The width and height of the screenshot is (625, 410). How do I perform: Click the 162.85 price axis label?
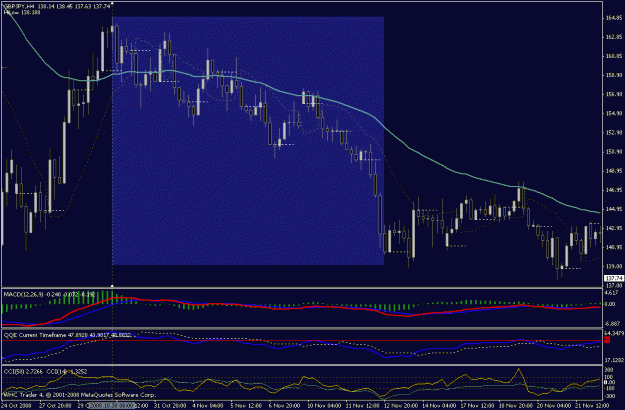[x=613, y=37]
